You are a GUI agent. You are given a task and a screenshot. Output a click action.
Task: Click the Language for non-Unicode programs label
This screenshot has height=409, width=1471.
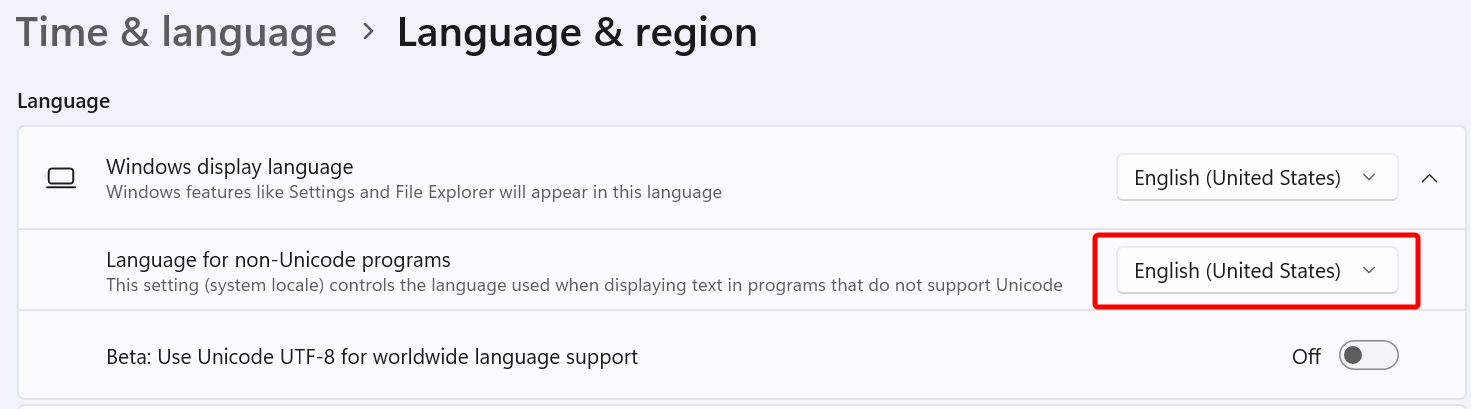point(278,260)
